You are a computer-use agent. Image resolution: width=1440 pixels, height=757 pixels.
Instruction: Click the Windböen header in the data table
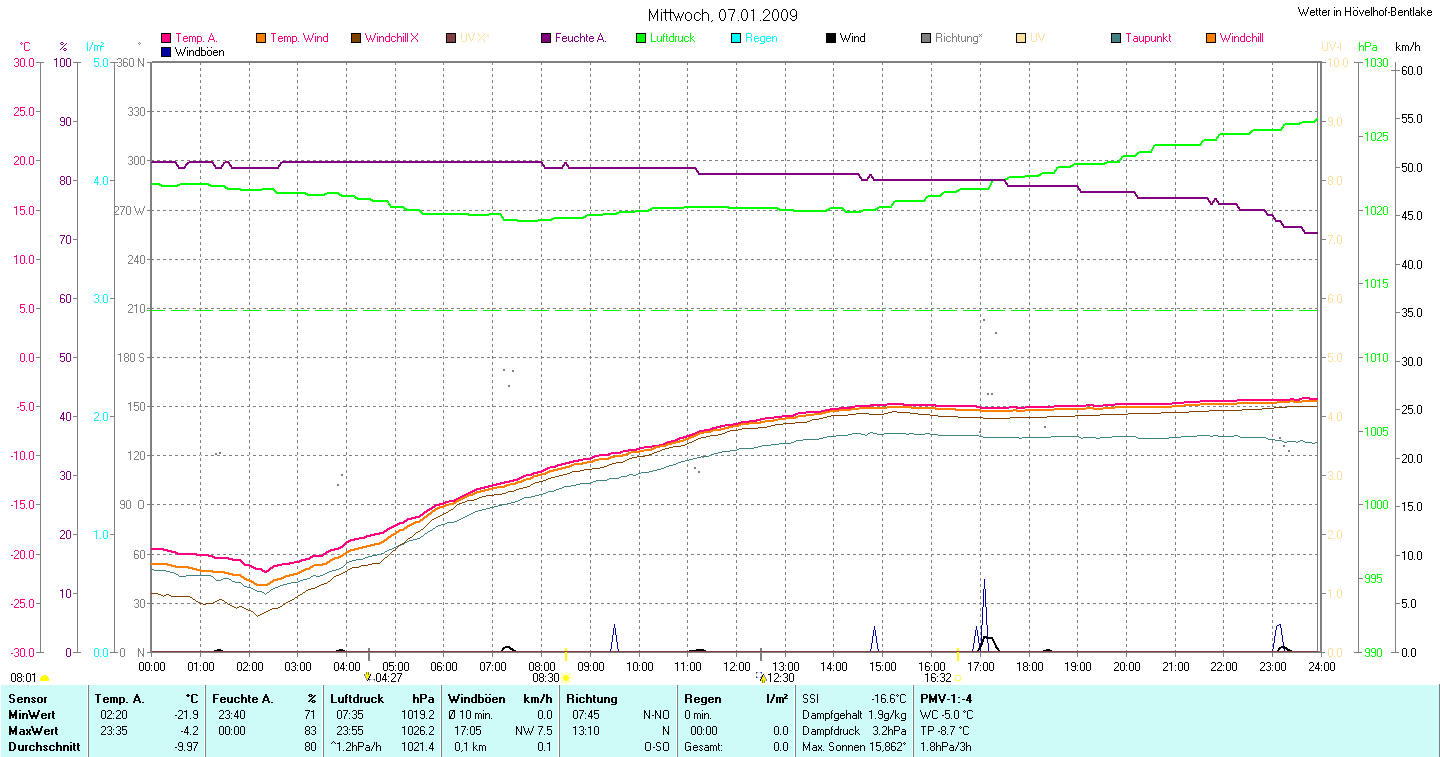click(477, 699)
